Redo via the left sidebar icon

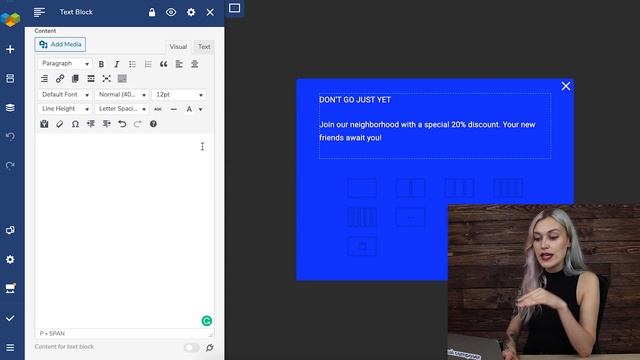click(10, 165)
